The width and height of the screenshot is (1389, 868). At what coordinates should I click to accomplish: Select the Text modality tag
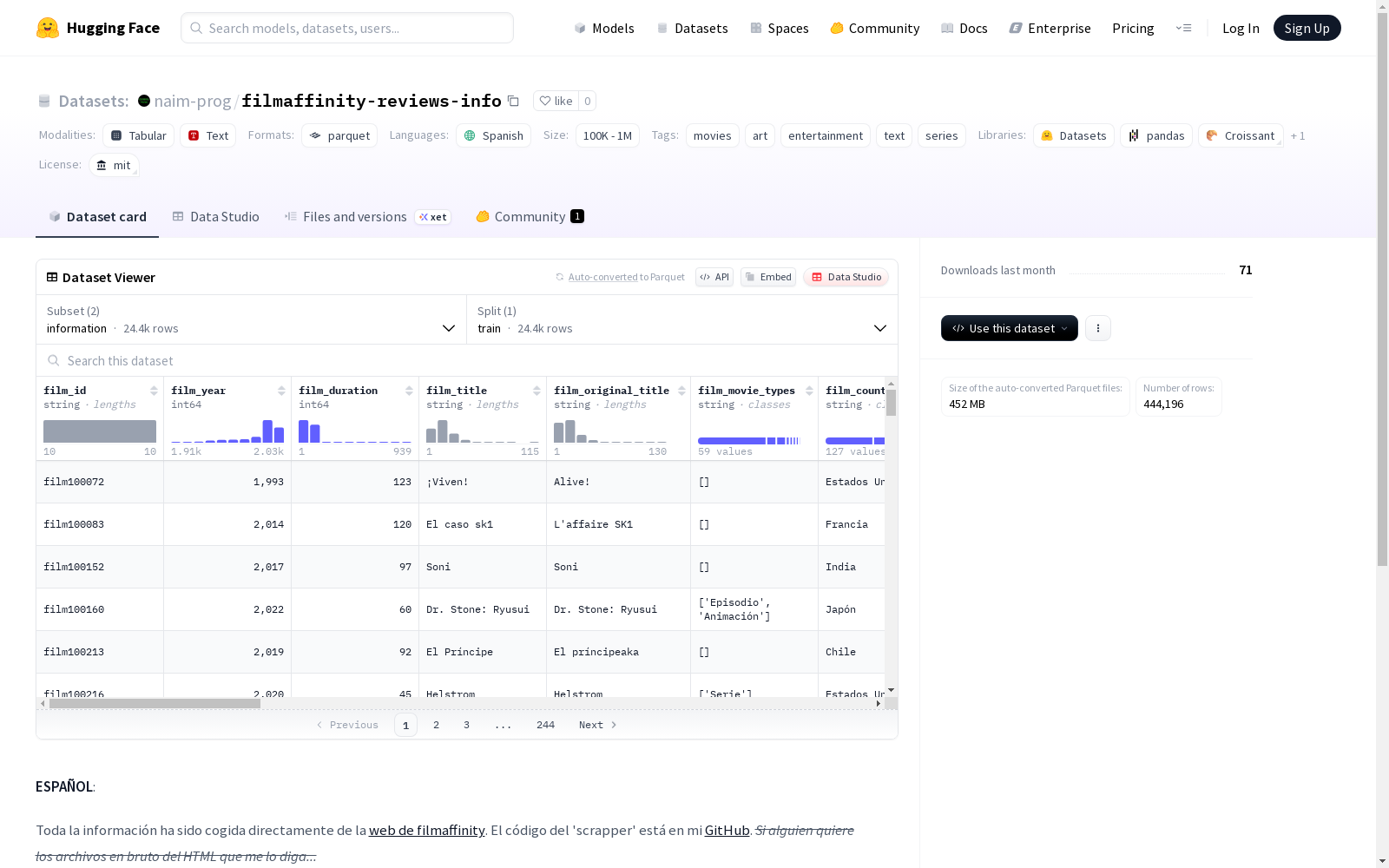(x=208, y=135)
